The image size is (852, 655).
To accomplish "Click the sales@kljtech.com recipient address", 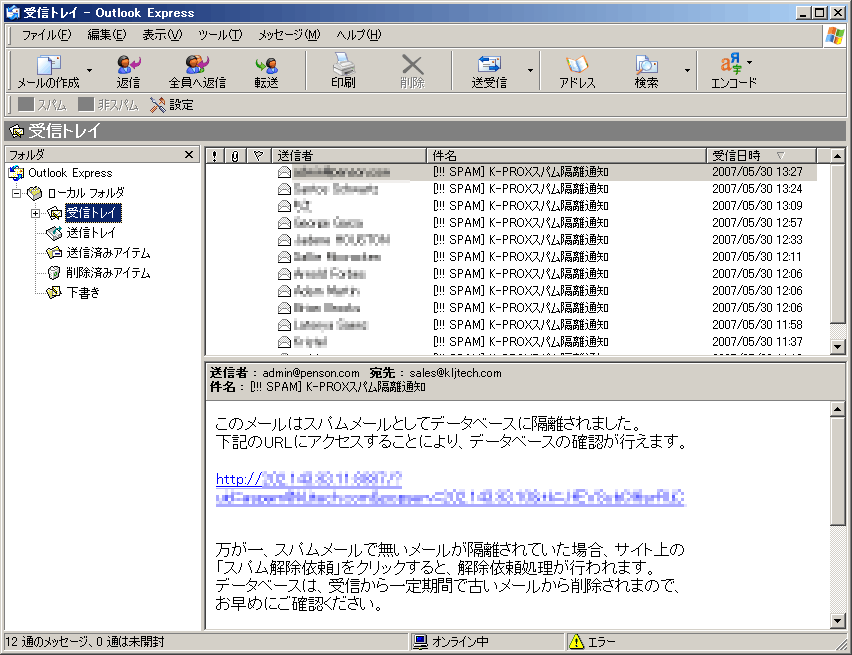I will 455,373.
